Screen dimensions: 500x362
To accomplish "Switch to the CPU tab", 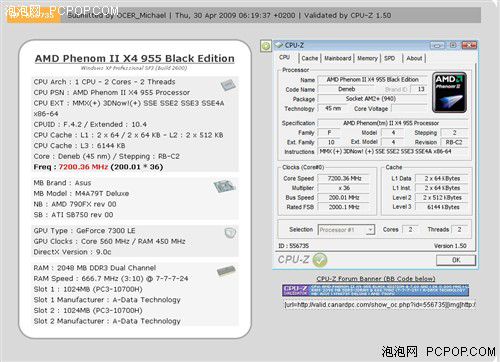I will [x=284, y=58].
